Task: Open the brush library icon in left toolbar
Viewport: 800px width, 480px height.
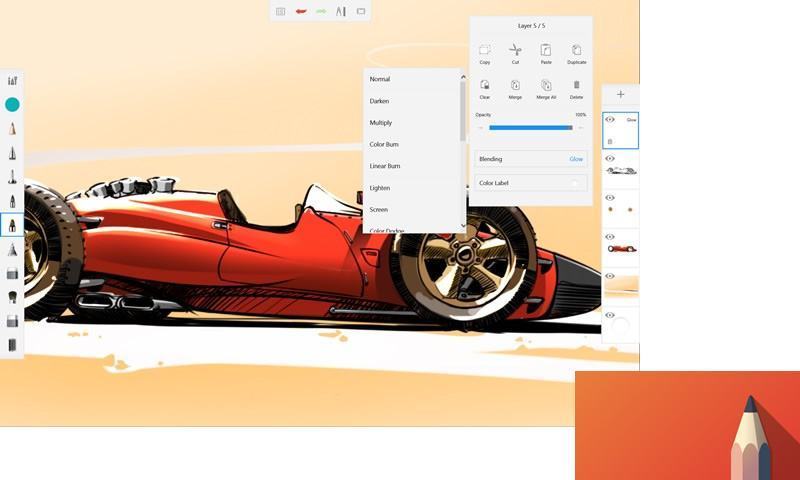Action: tap(12, 81)
